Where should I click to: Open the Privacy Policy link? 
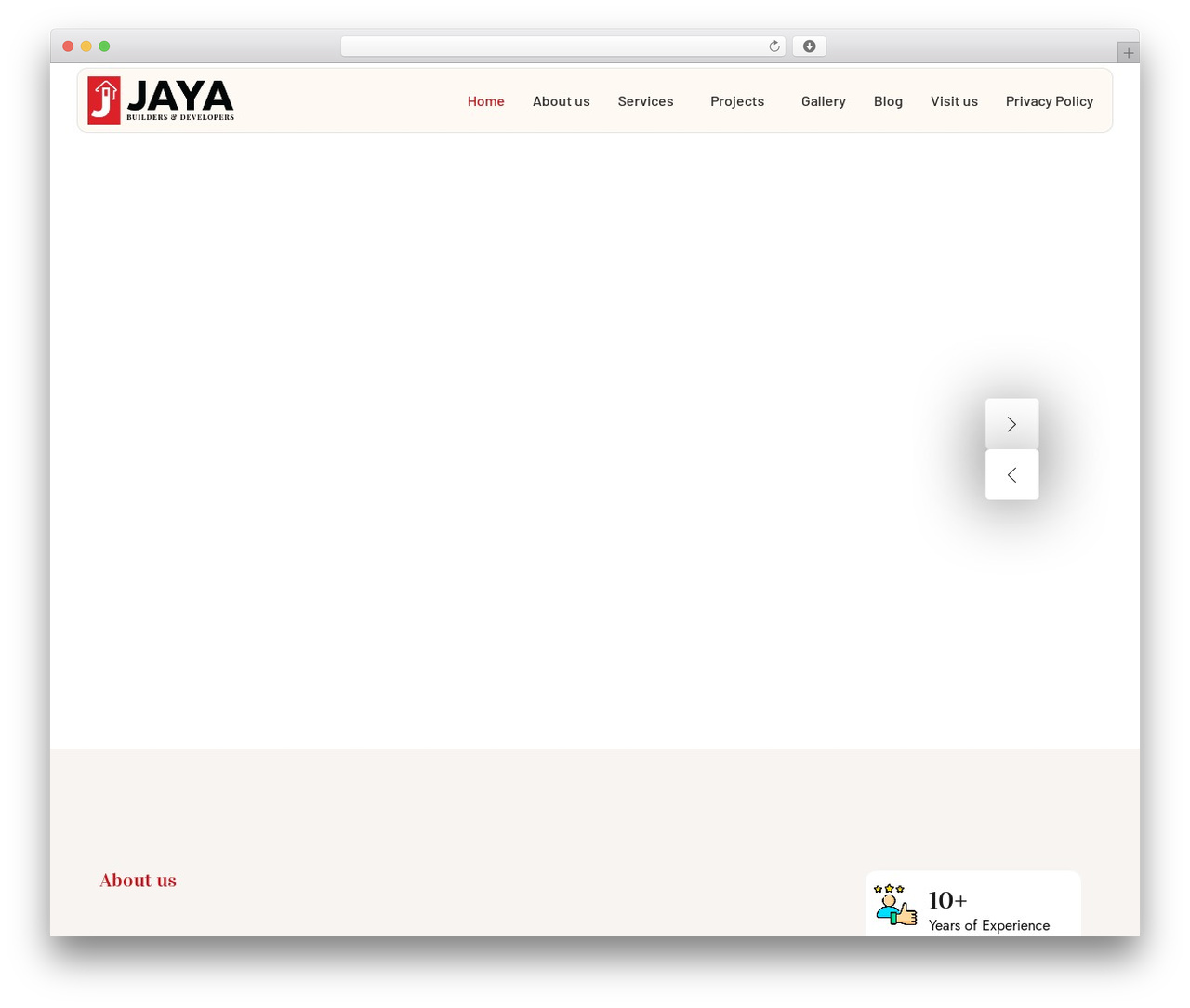pos(1050,101)
